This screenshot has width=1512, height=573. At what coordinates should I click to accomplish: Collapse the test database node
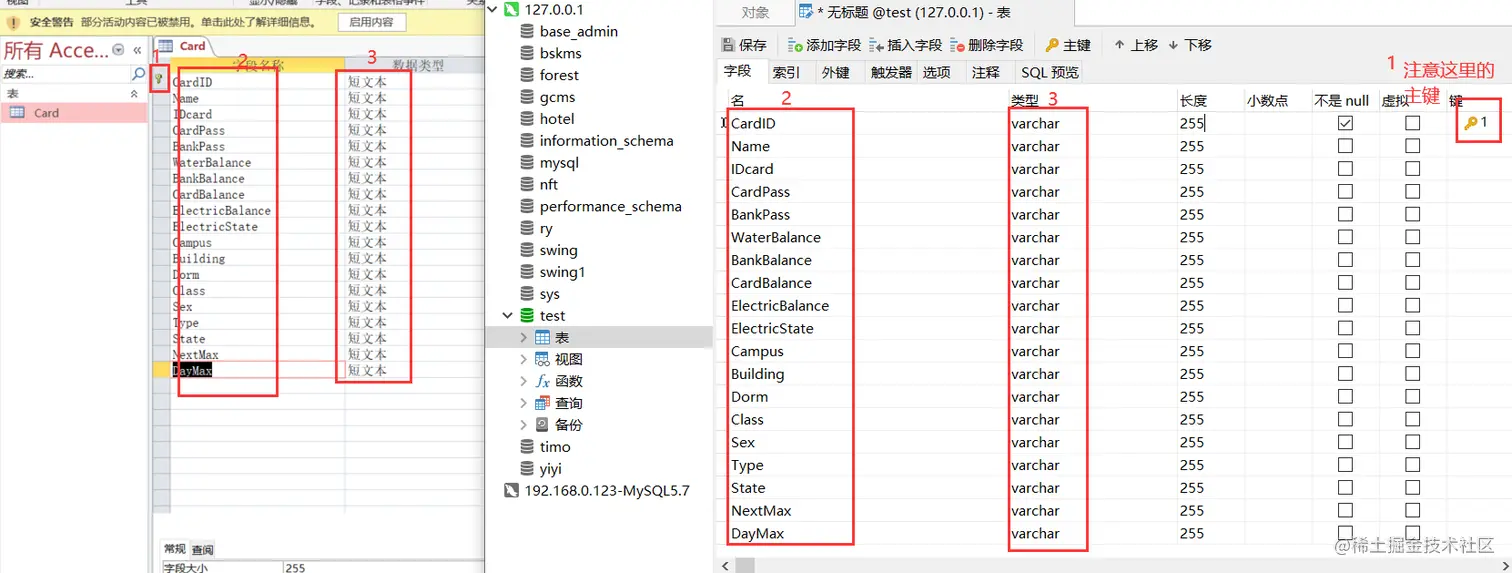[509, 316]
